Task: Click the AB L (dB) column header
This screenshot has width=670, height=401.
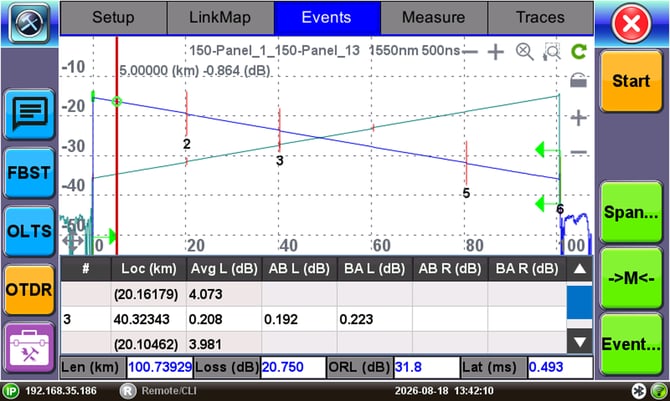Action: coord(299,269)
